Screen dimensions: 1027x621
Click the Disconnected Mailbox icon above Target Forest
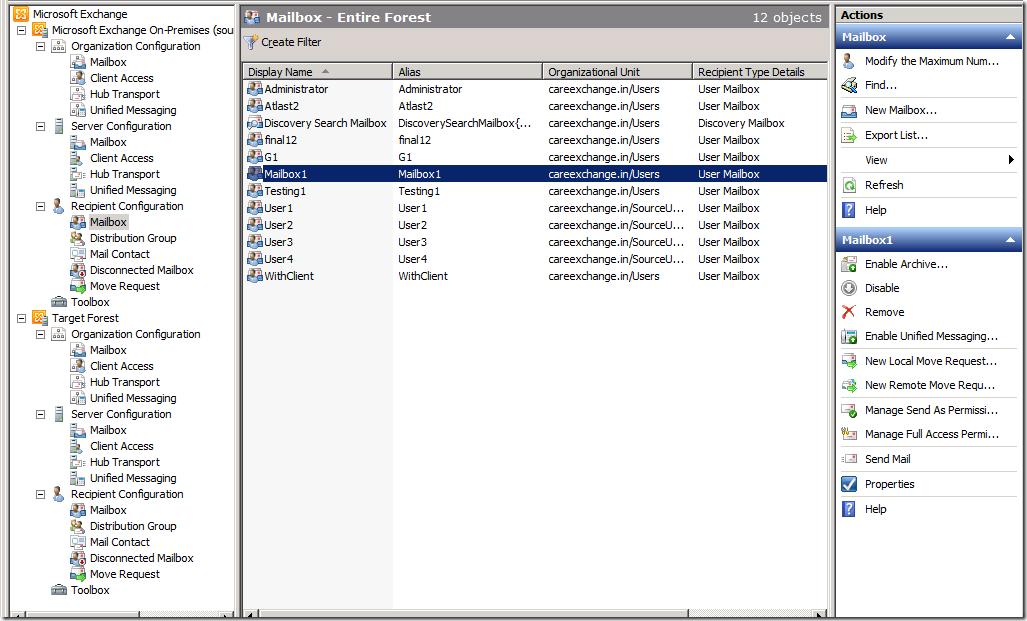click(78, 270)
